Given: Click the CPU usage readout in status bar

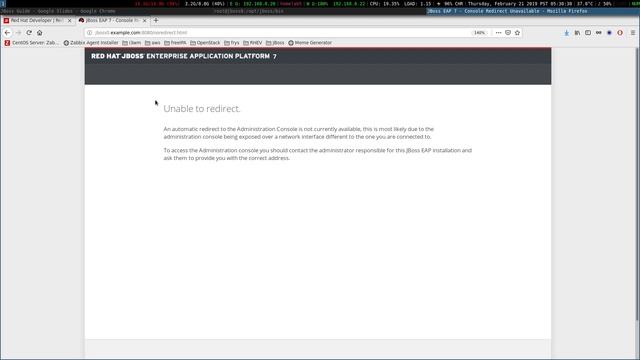Looking at the screenshot, I should (x=384, y=4).
